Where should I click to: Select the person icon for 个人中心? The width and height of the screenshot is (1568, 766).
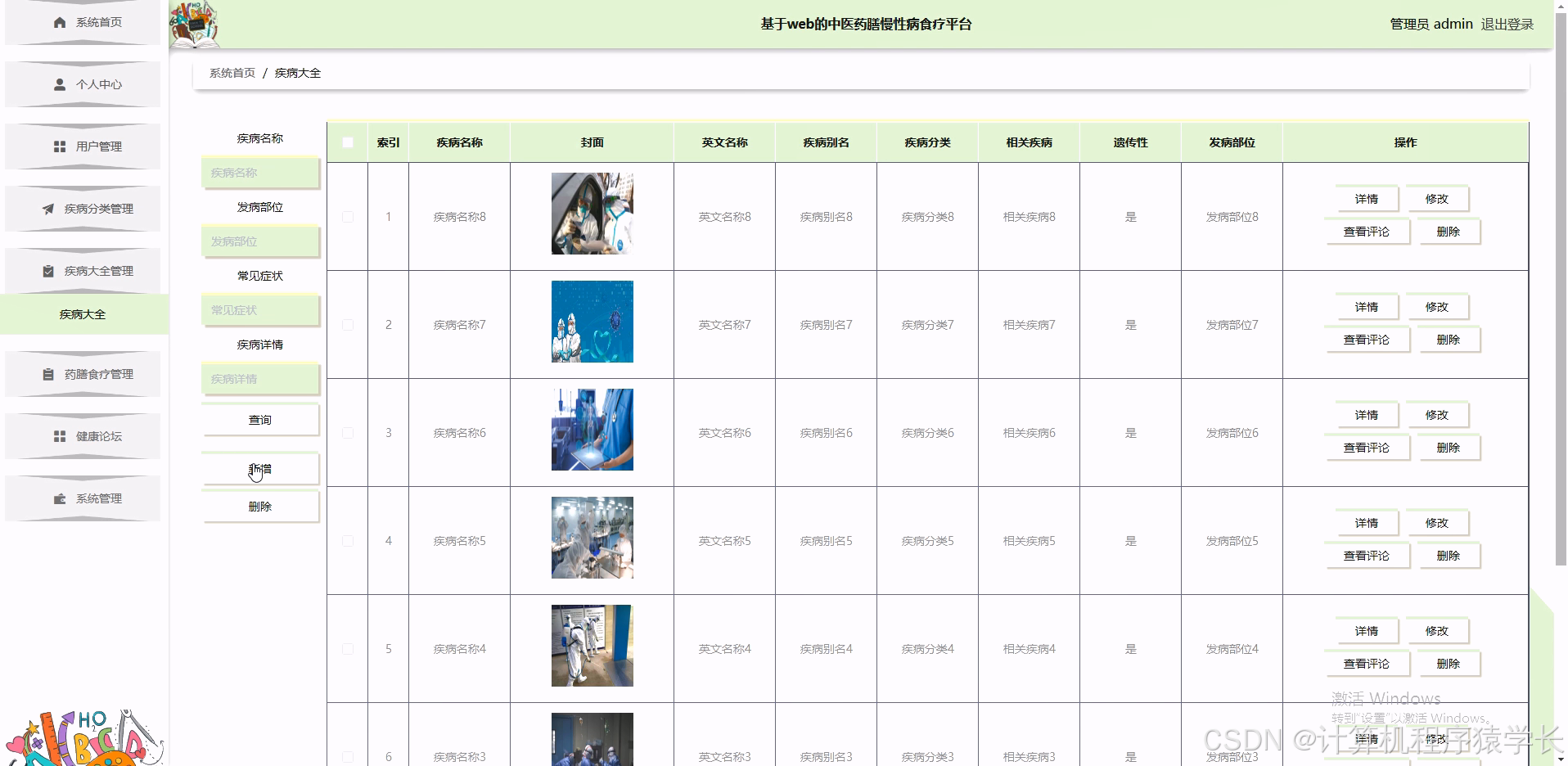pos(58,84)
